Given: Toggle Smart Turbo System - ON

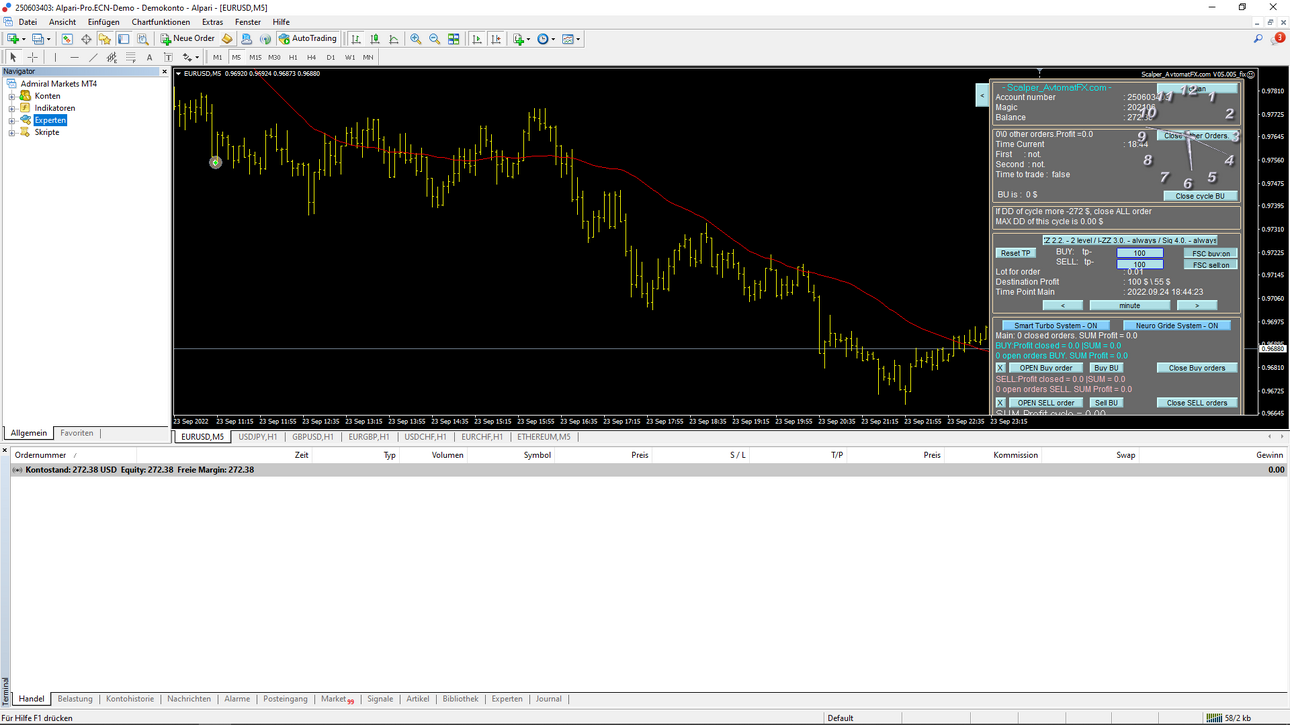Looking at the screenshot, I should [x=1056, y=325].
